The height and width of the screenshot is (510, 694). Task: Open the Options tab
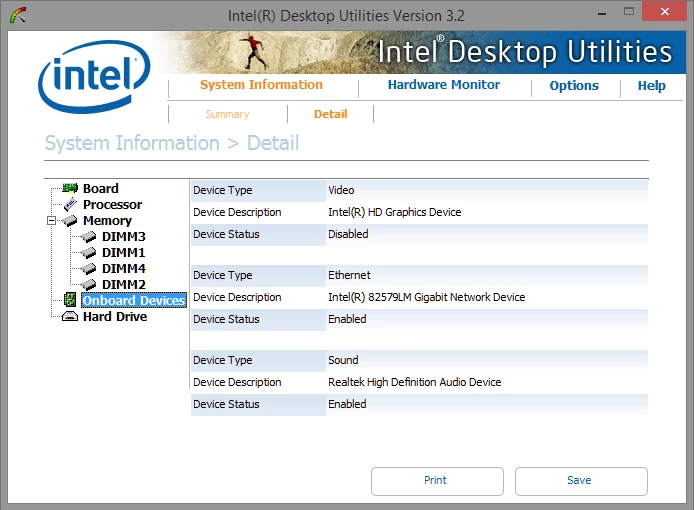pyautogui.click(x=574, y=85)
